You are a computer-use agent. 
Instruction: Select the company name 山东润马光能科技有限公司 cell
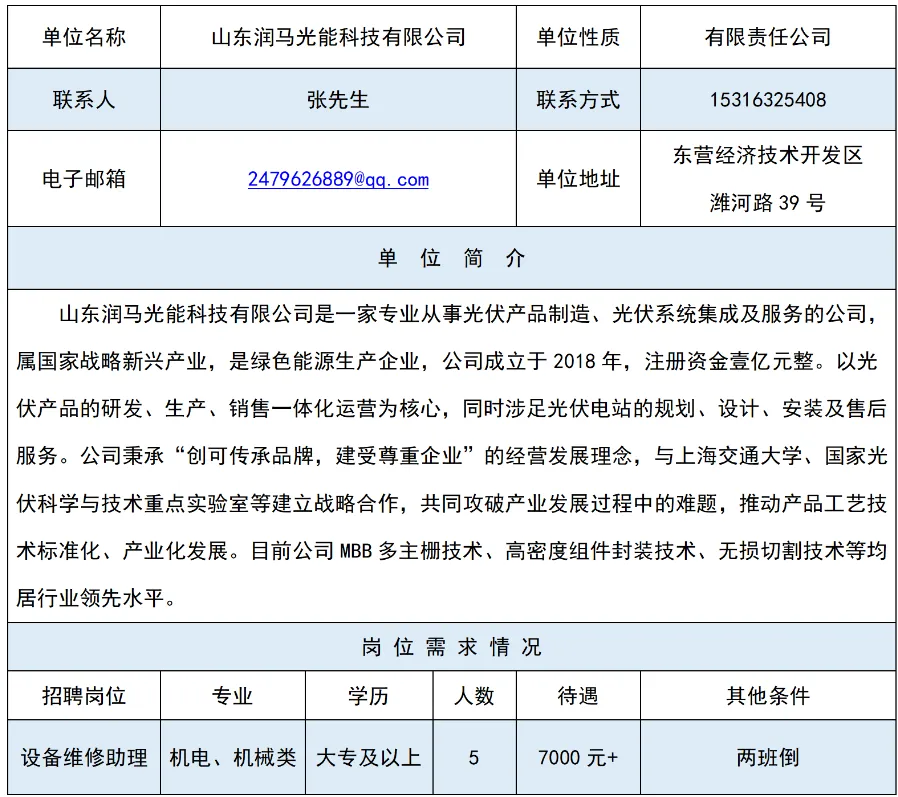click(x=338, y=37)
